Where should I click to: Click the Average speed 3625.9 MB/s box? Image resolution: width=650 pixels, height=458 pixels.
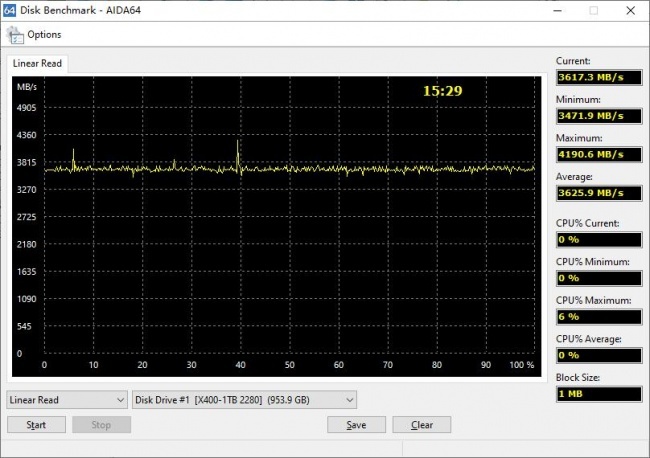click(599, 193)
